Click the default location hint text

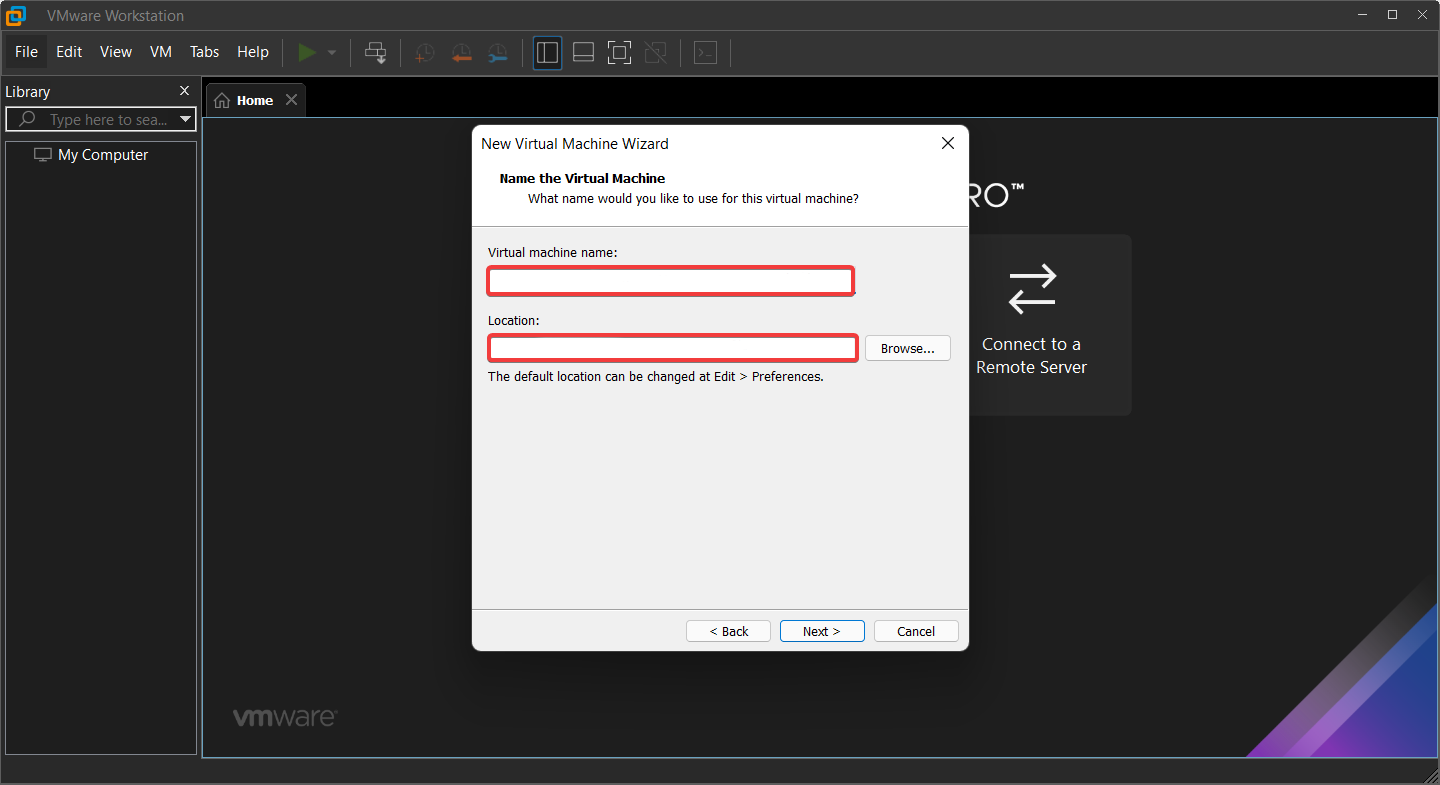[656, 377]
